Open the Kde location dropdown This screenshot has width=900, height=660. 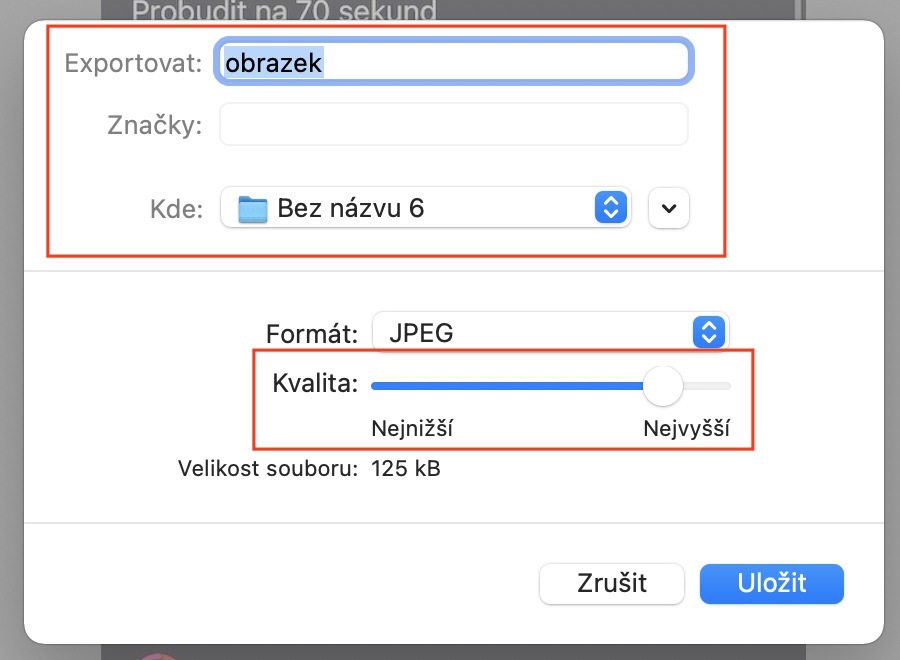click(425, 208)
